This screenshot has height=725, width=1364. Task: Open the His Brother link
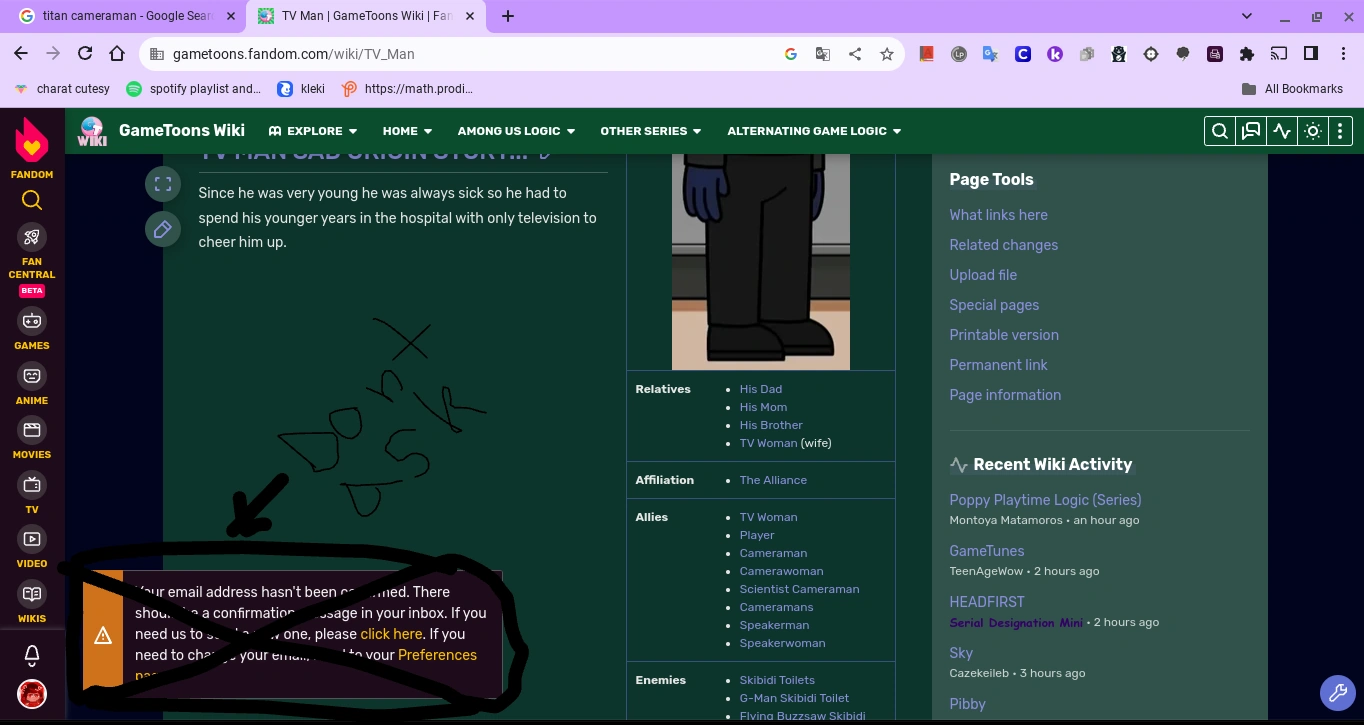point(771,425)
